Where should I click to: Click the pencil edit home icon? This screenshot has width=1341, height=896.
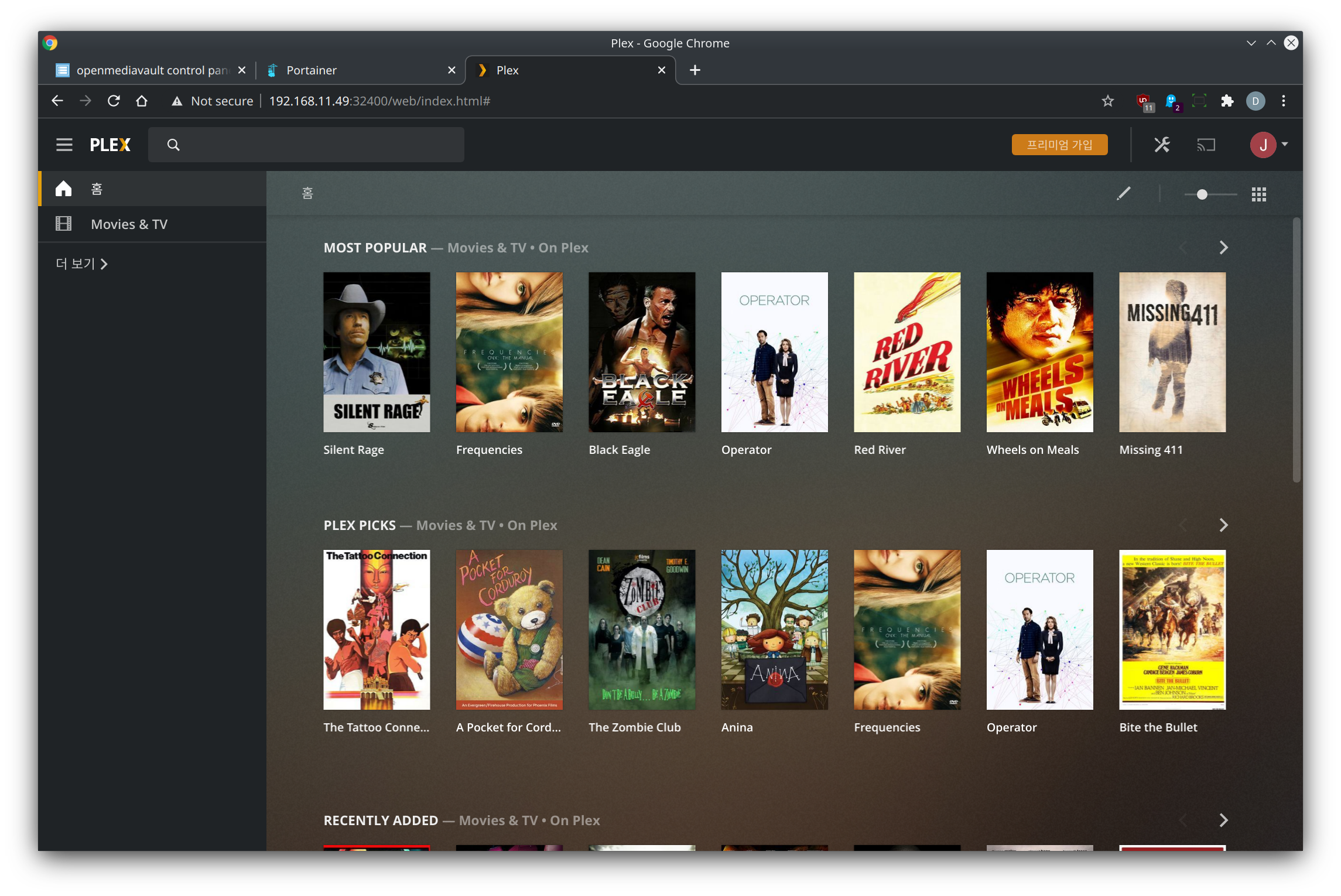(1123, 194)
